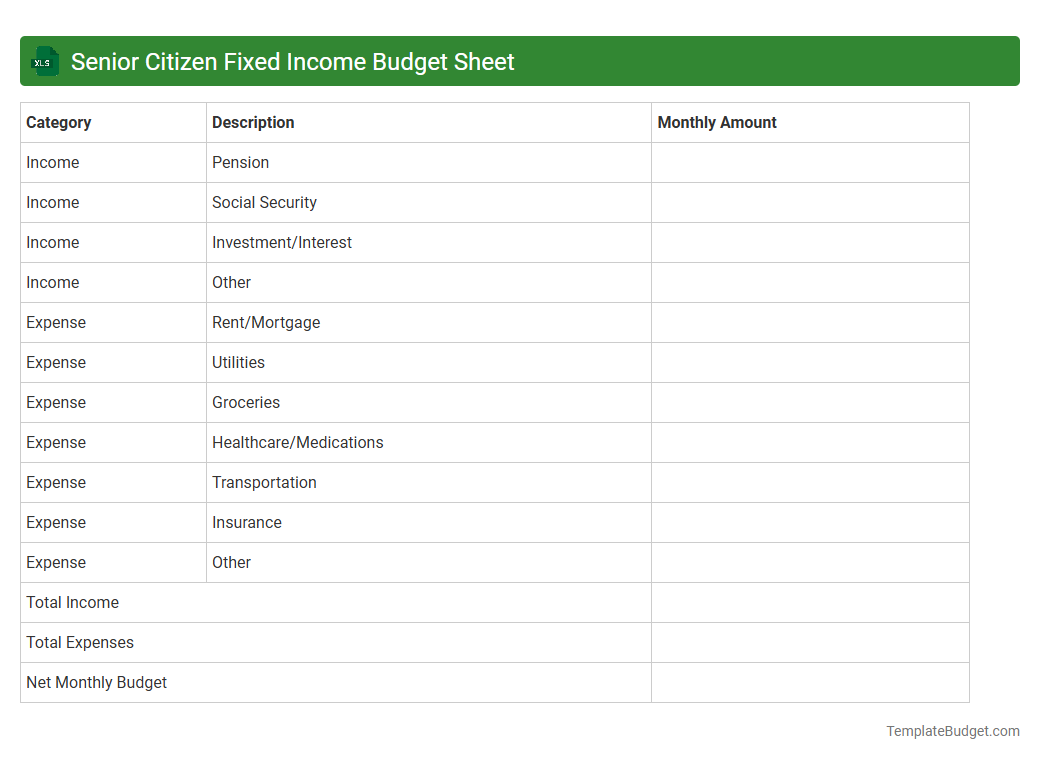Screen dimensions: 1040x760
Task: Click the XLS file icon in the header
Action: click(x=44, y=61)
